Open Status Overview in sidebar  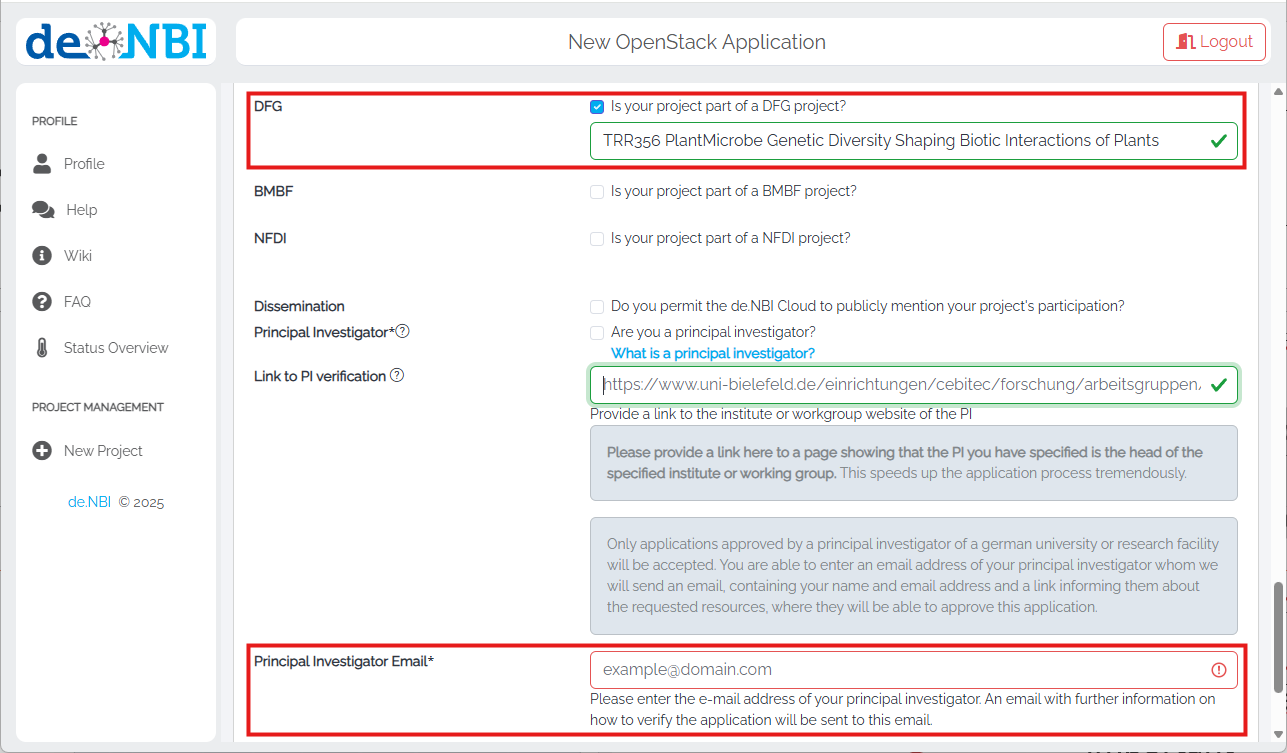tap(116, 348)
